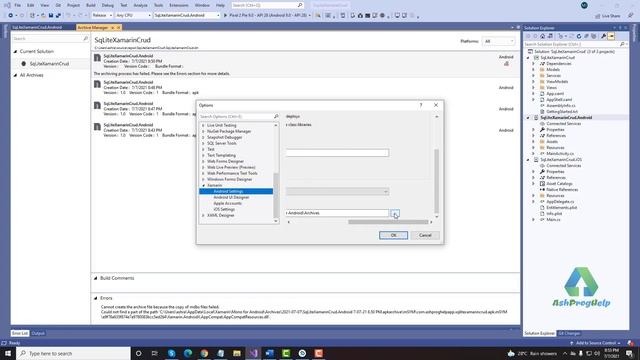Switch to the Output tab

(x=38, y=333)
